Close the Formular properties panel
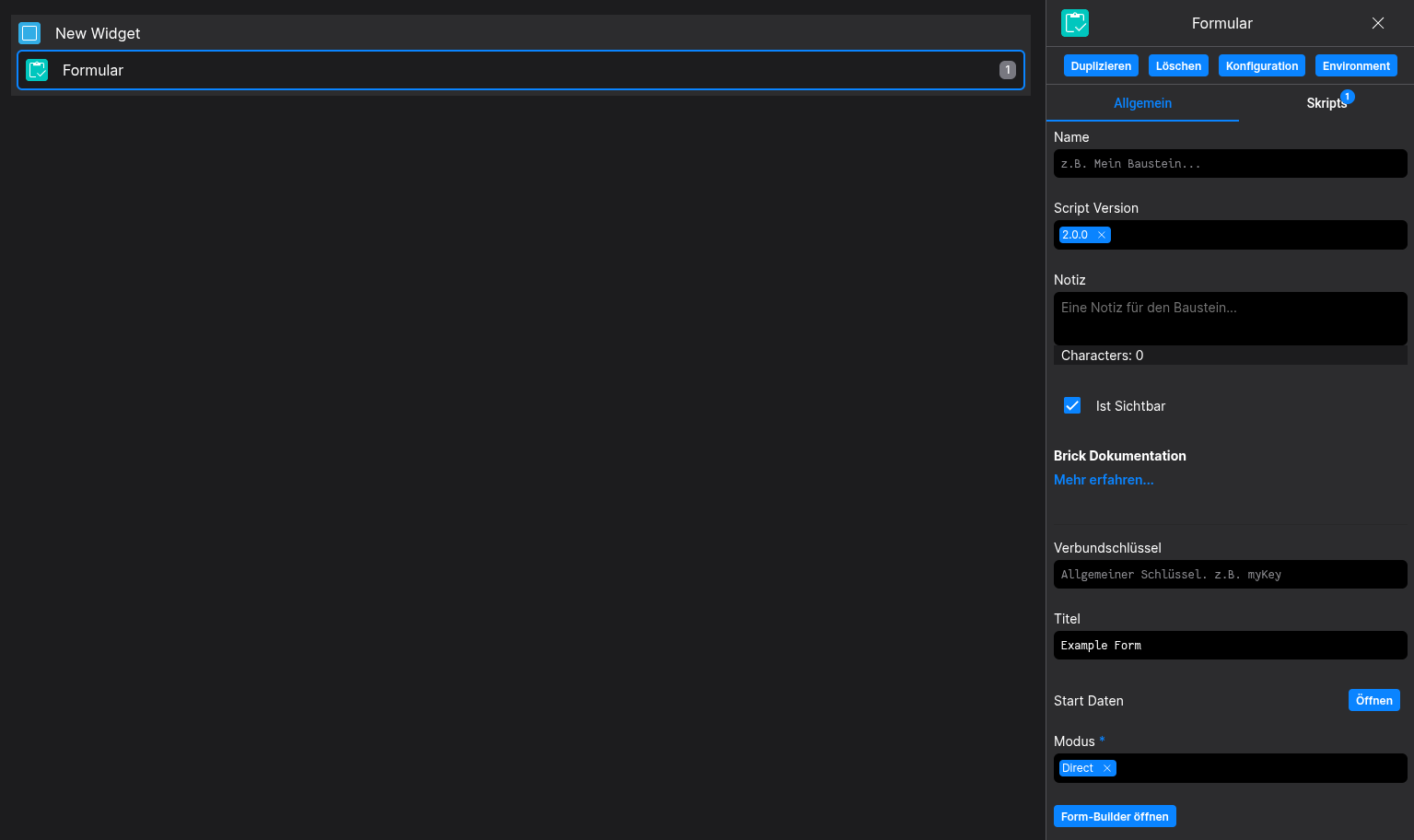This screenshot has height=840, width=1414. pos(1377,23)
